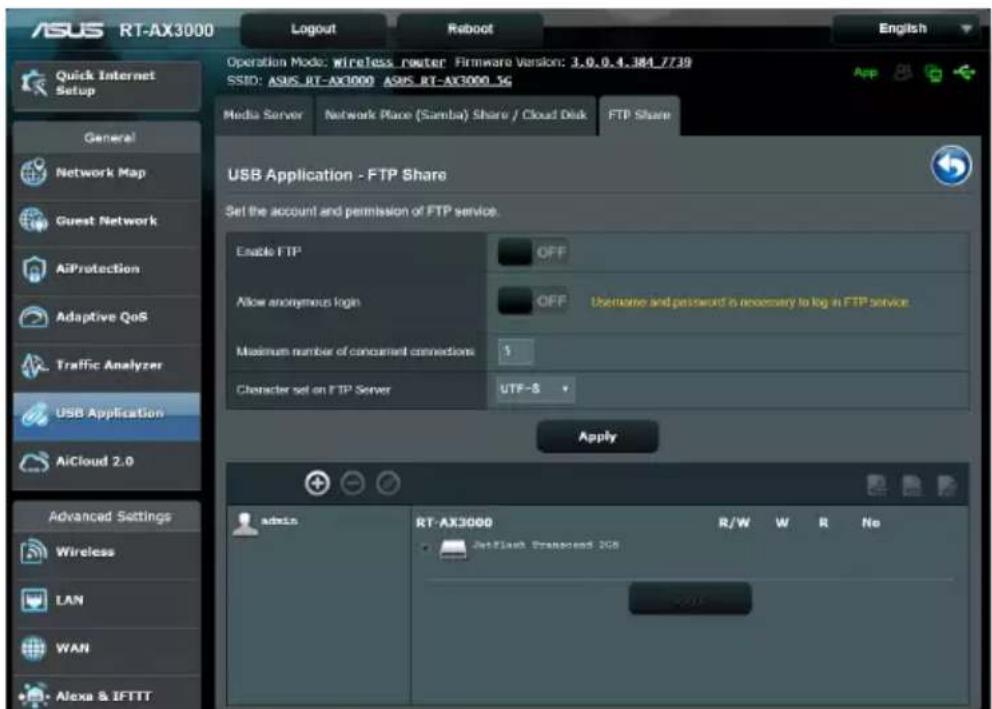Viewport: 992px width, 709px height.
Task: Click the R/W permission column header
Action: tap(734, 523)
